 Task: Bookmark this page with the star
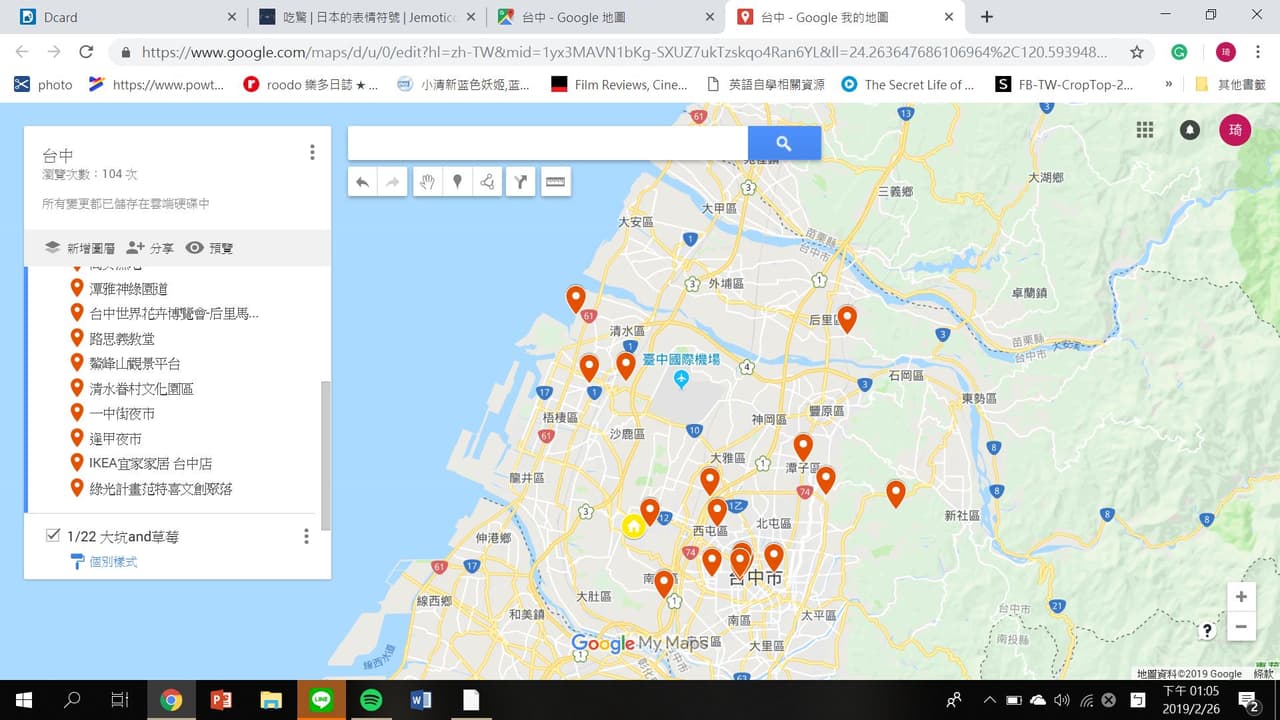point(1137,52)
